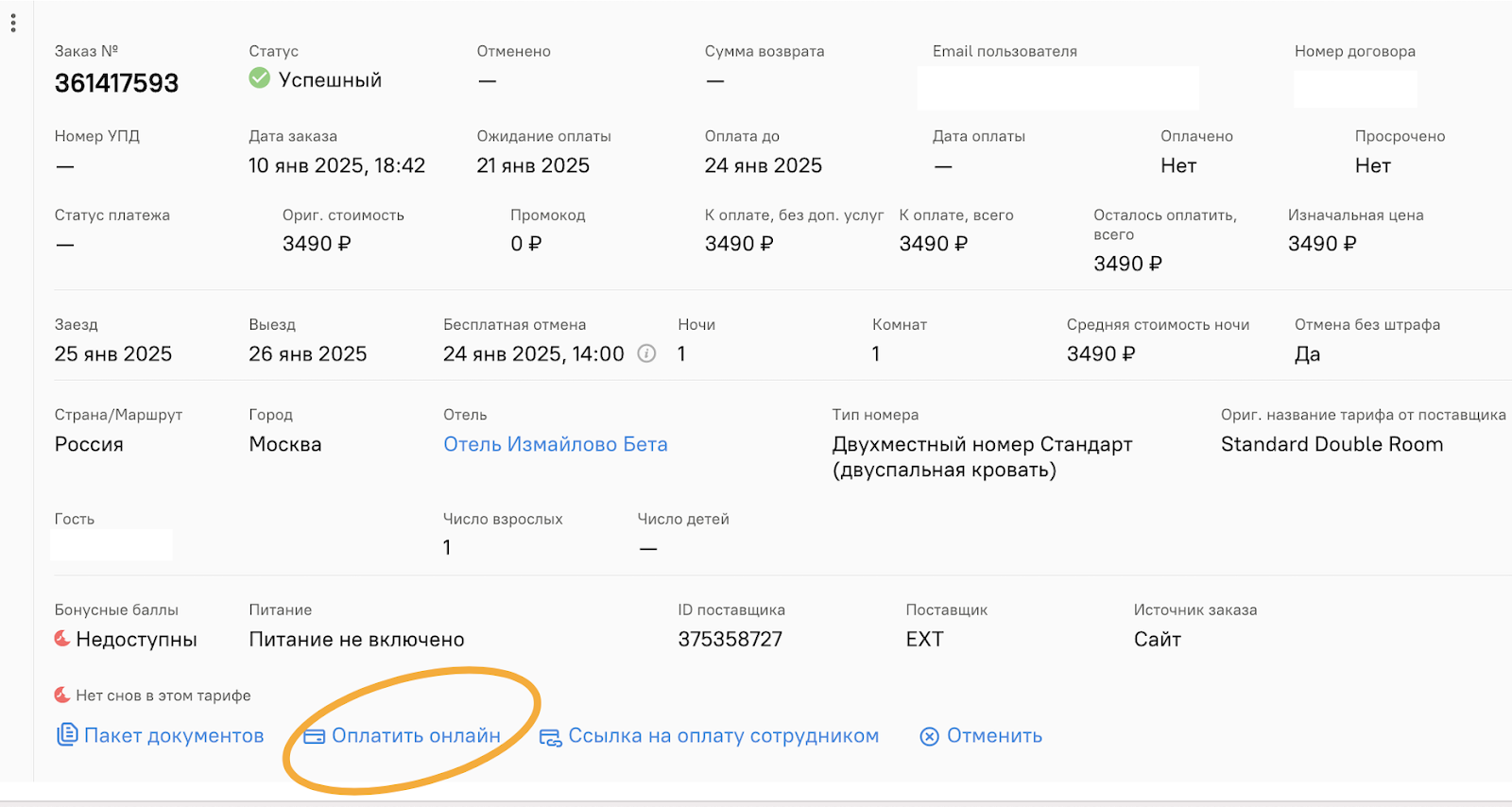This screenshot has height=807, width=1512.
Task: Click the no-sleep tariff moon icon
Action: [x=62, y=695]
